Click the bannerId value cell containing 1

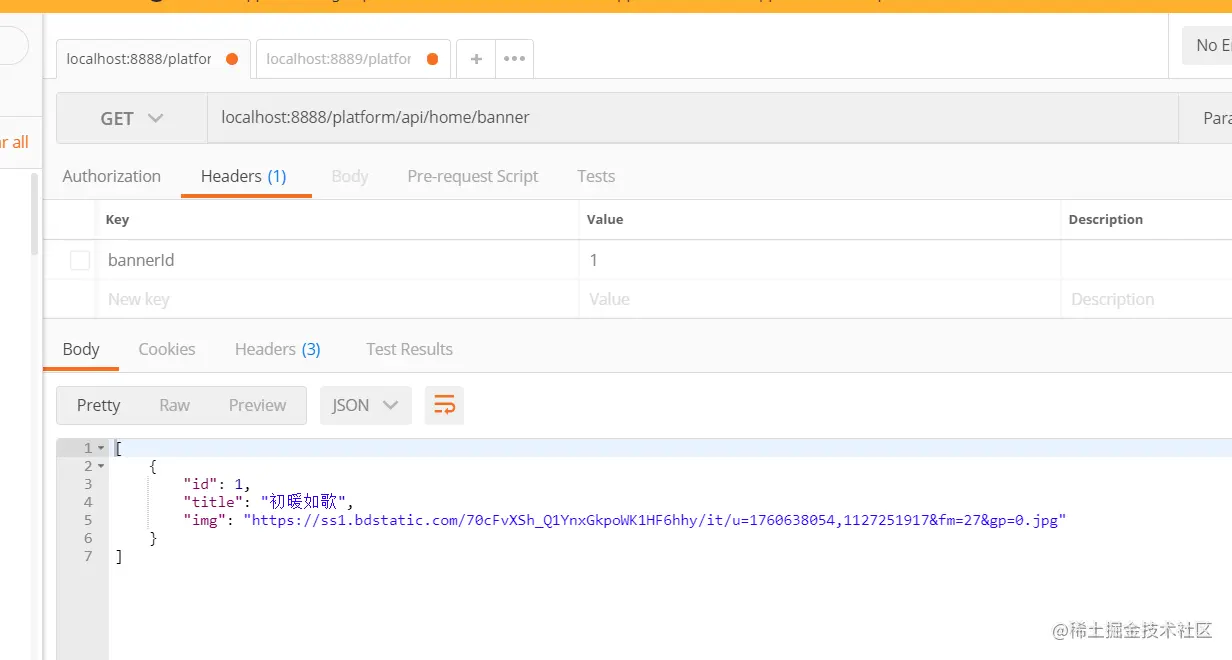click(x=819, y=260)
